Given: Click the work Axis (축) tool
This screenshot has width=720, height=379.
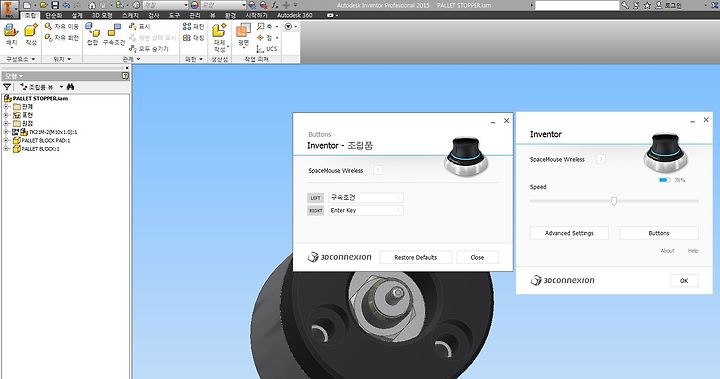Looking at the screenshot, I should [267, 27].
